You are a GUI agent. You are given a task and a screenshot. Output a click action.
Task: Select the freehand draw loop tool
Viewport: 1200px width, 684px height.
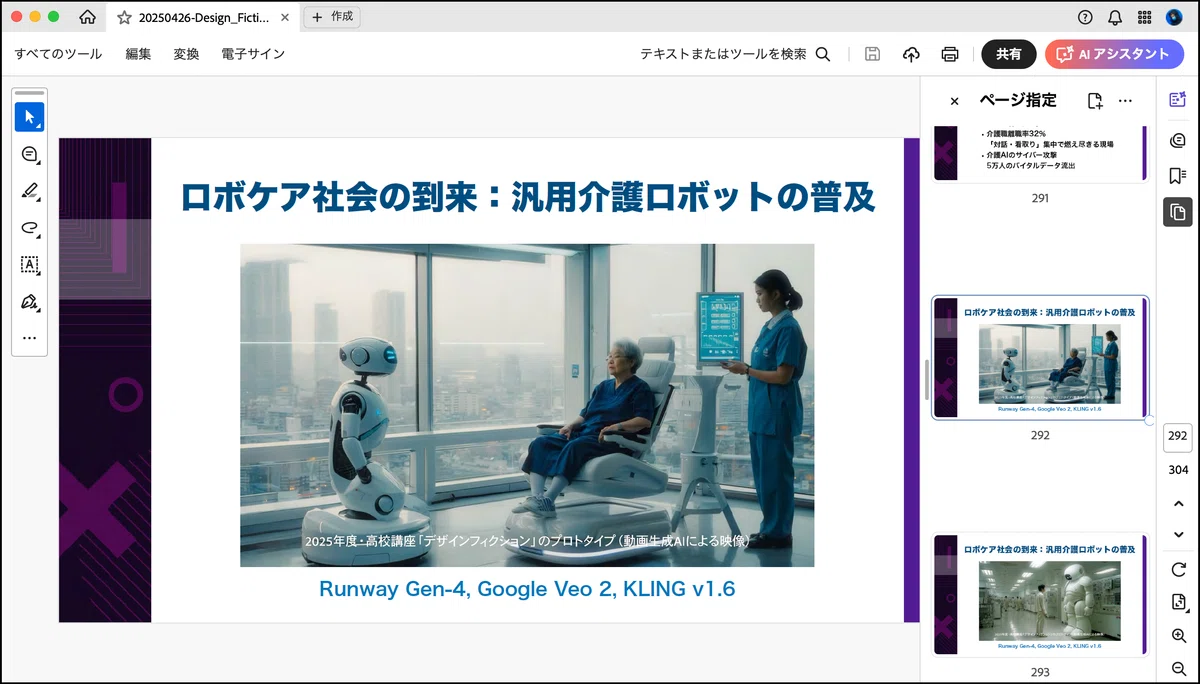(29, 228)
